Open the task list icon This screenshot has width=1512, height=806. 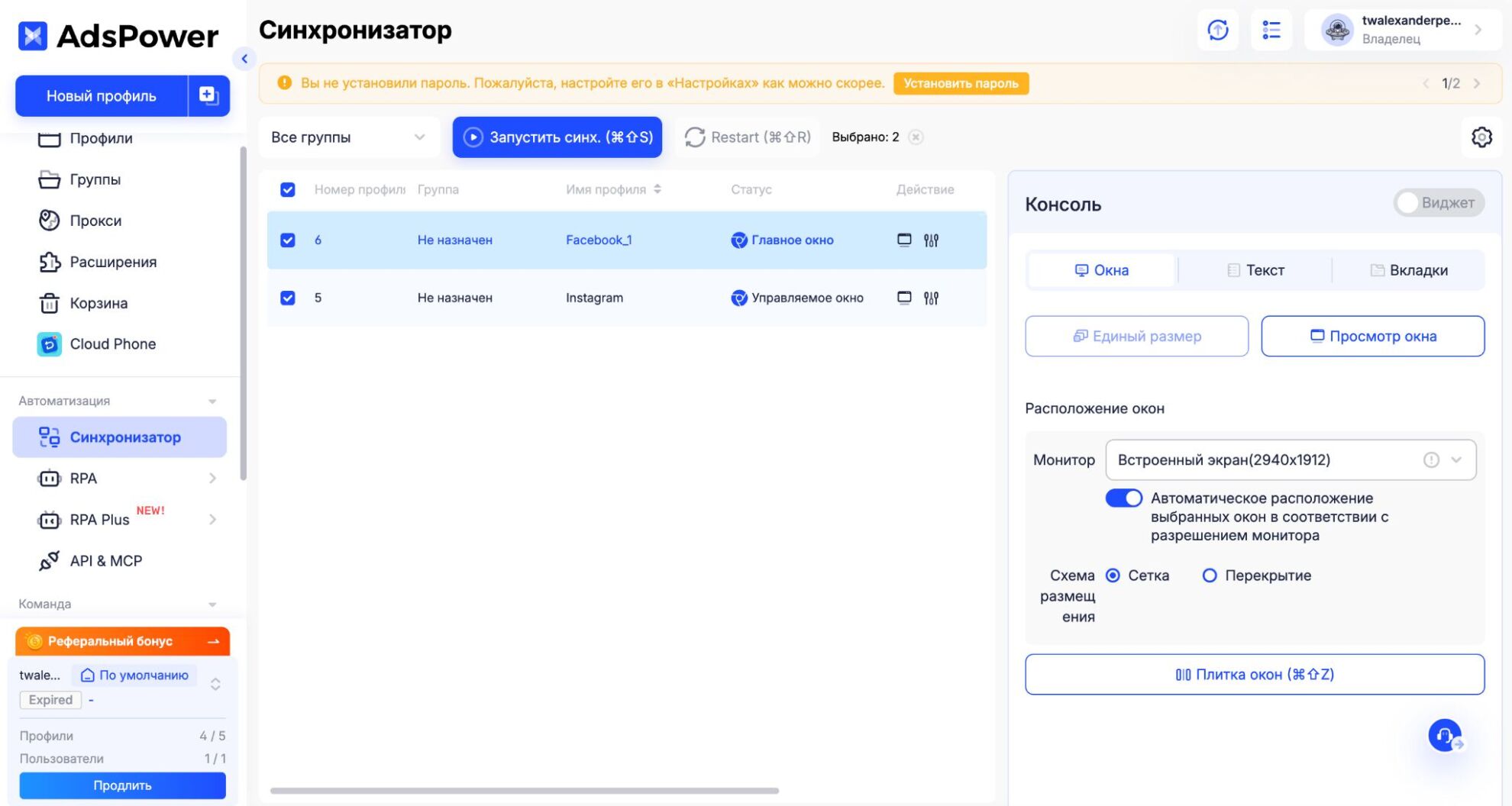1271,31
